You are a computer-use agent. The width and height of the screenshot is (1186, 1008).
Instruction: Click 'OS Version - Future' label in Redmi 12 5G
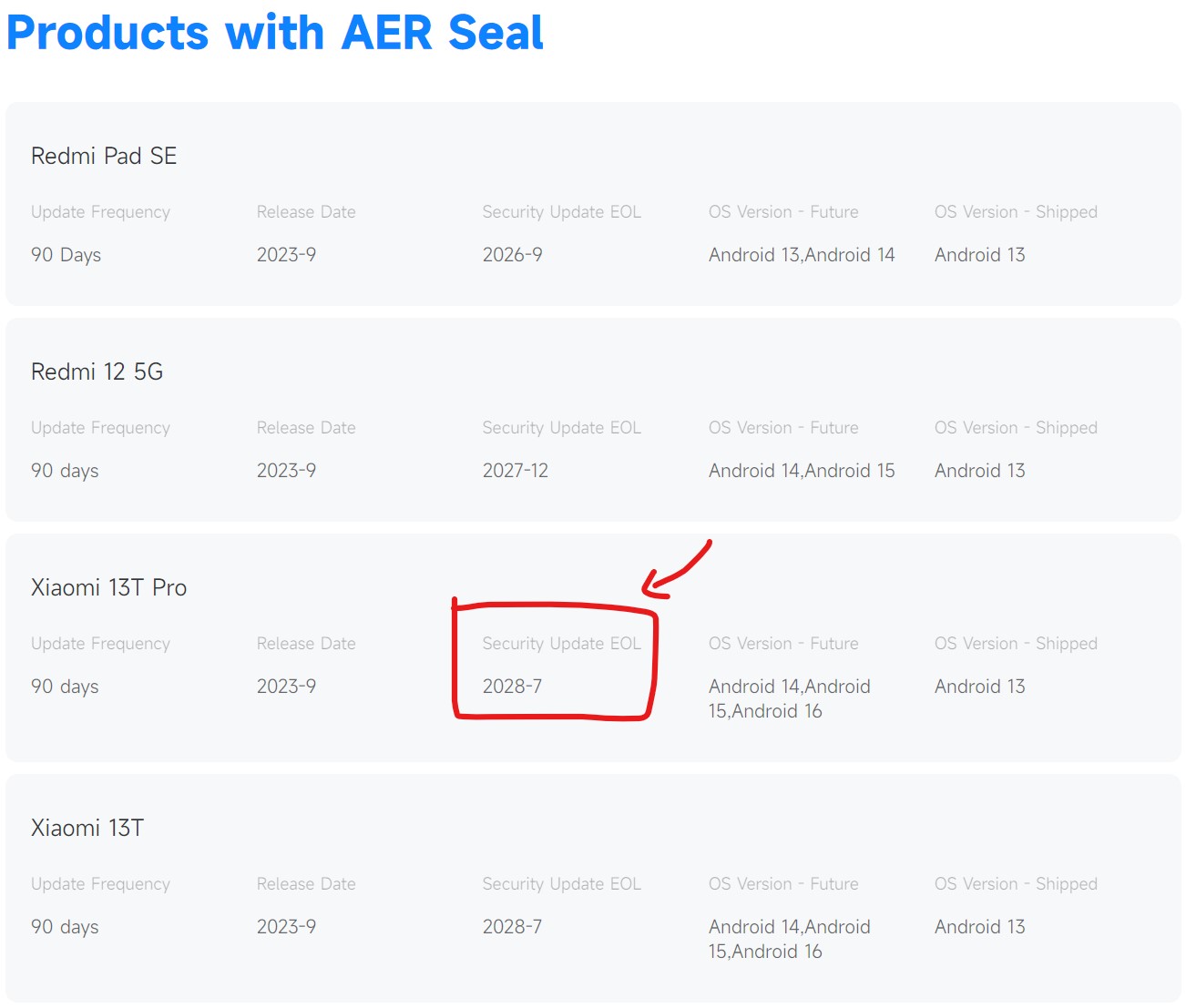783,428
